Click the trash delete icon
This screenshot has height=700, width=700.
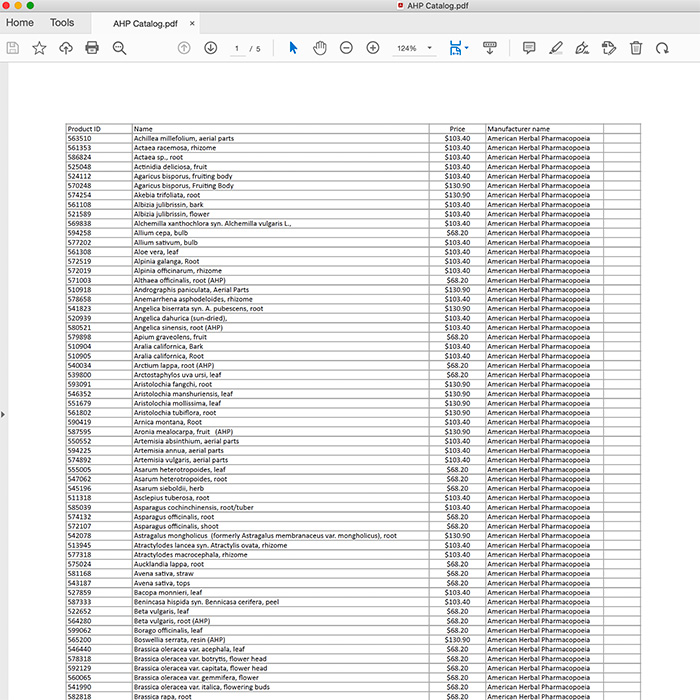tap(636, 48)
